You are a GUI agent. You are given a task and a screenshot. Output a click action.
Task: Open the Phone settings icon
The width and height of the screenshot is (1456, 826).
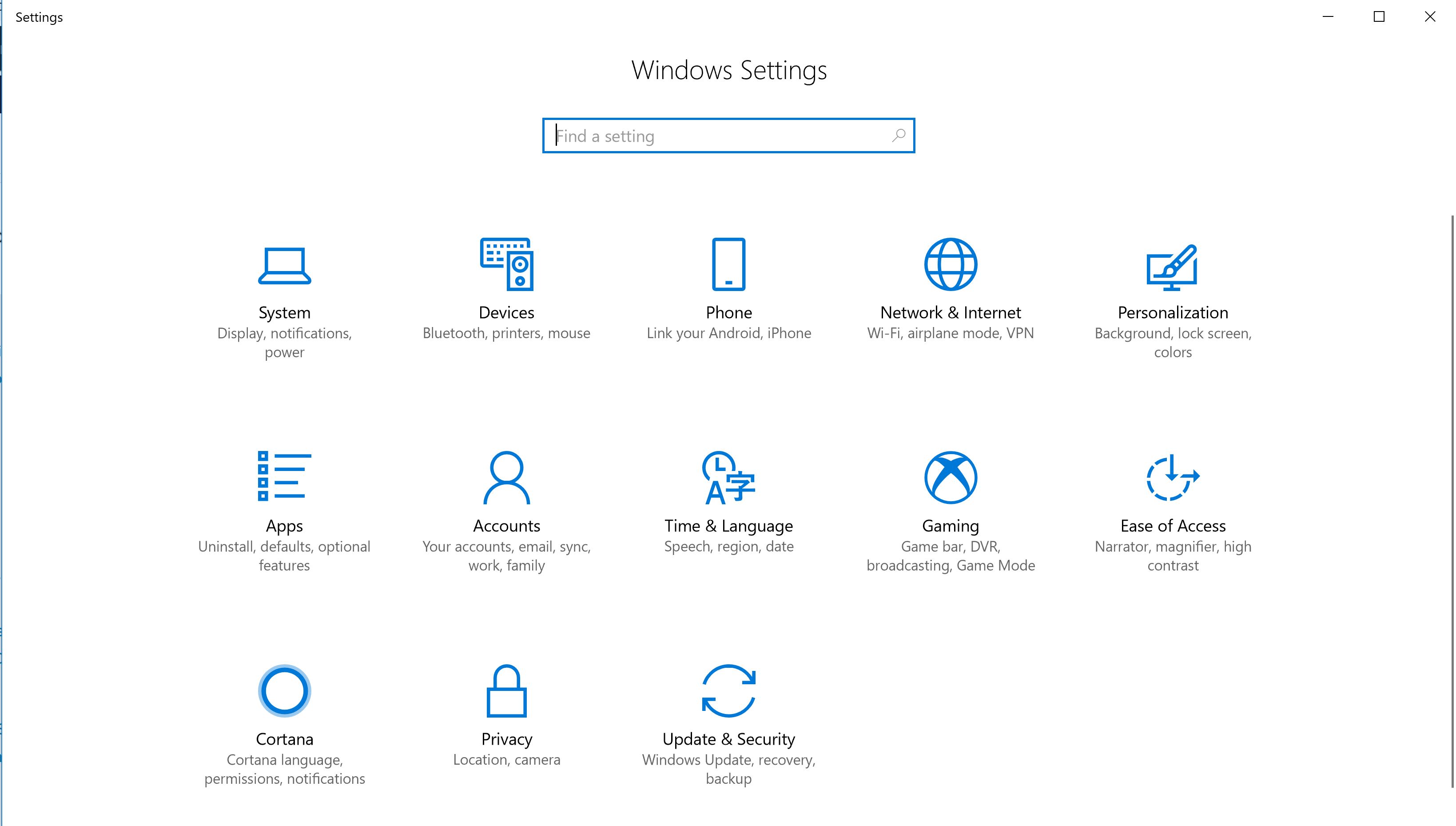(x=728, y=264)
